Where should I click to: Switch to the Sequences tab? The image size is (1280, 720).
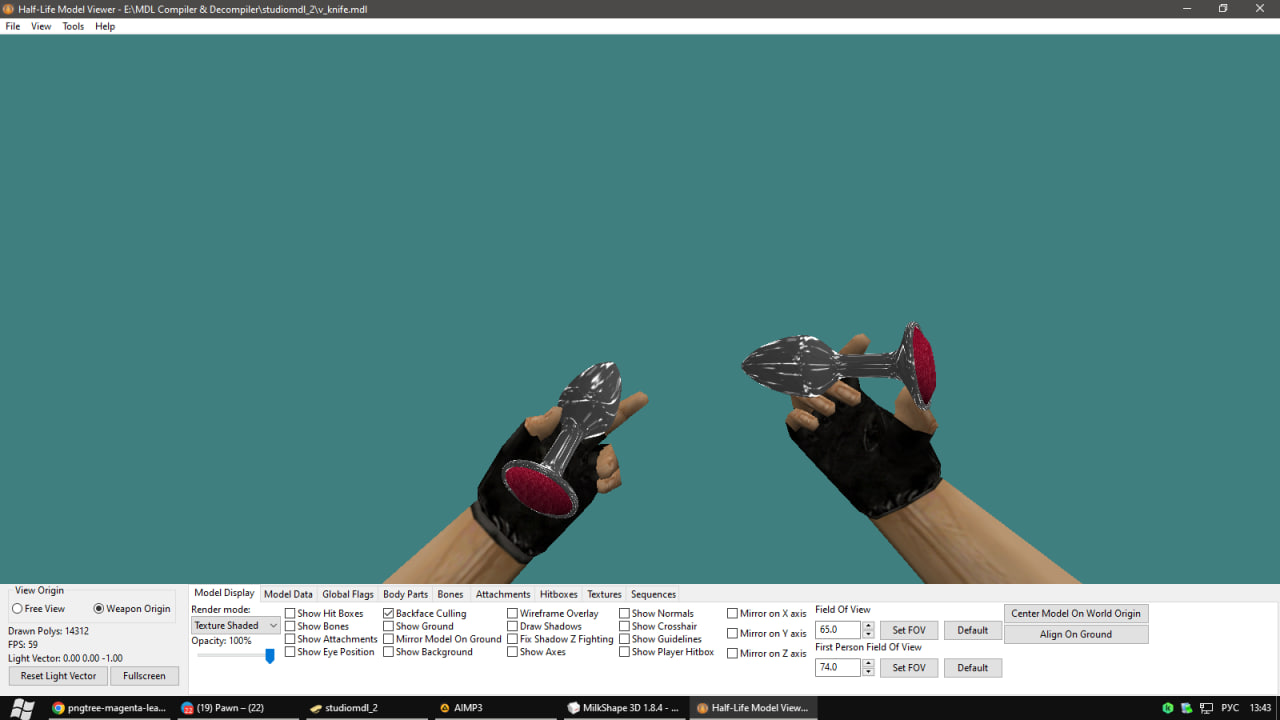653,594
